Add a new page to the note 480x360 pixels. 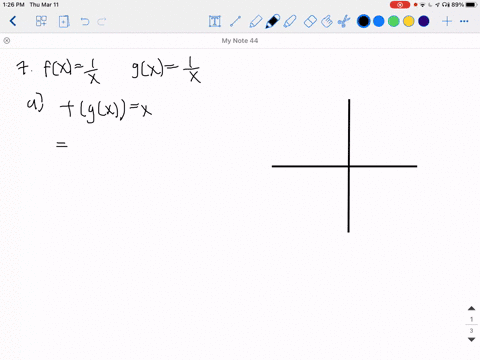point(64,22)
